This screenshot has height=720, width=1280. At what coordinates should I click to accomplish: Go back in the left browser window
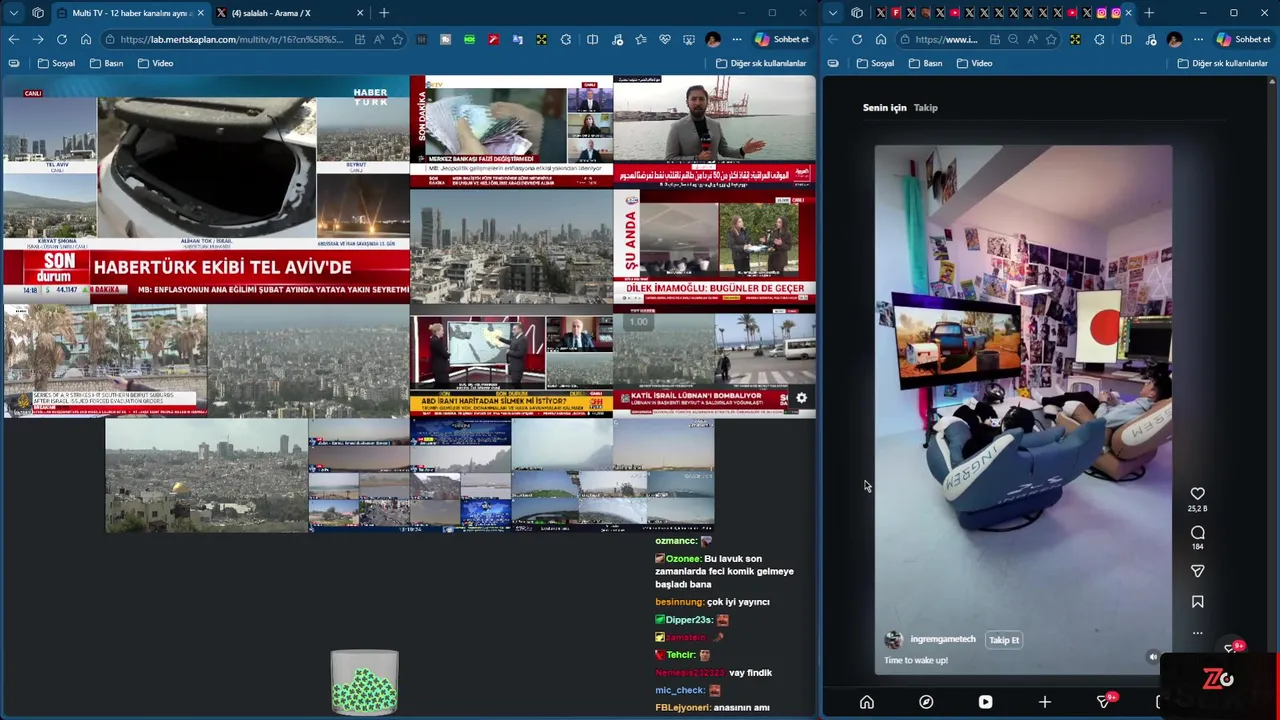click(13, 39)
